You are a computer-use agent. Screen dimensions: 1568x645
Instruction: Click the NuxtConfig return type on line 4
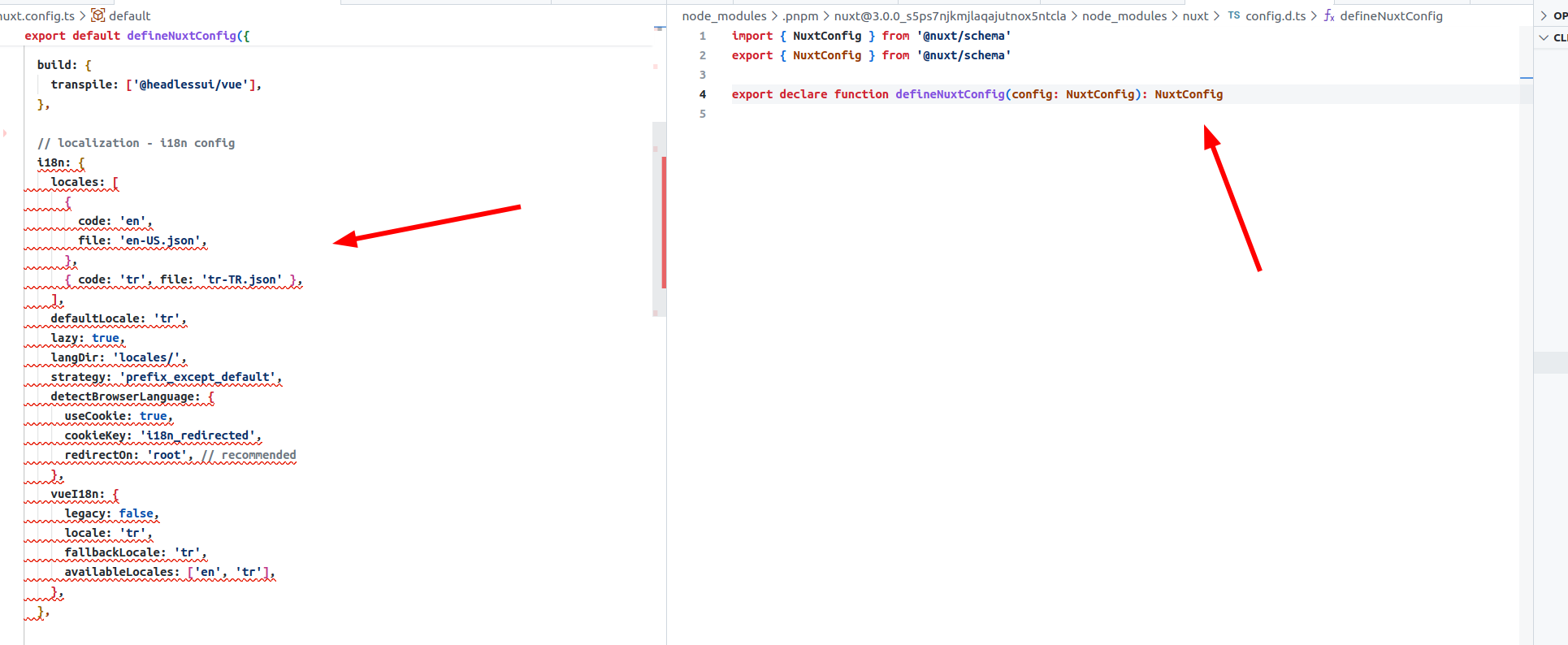[x=1189, y=94]
